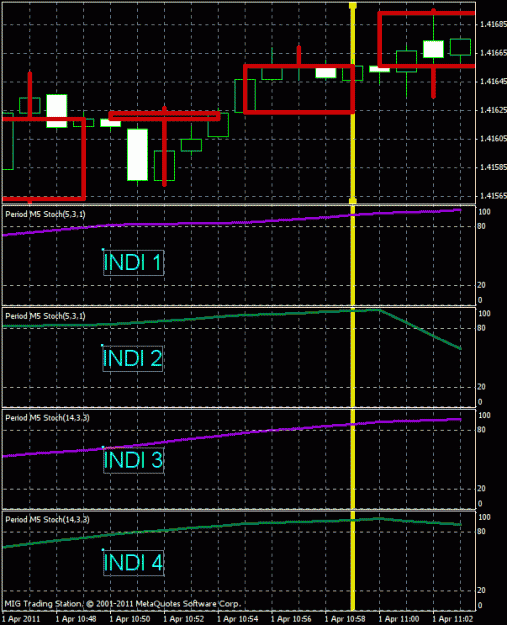
Task: Click the 1 Apr 11:00 time label
Action: [x=399, y=619]
